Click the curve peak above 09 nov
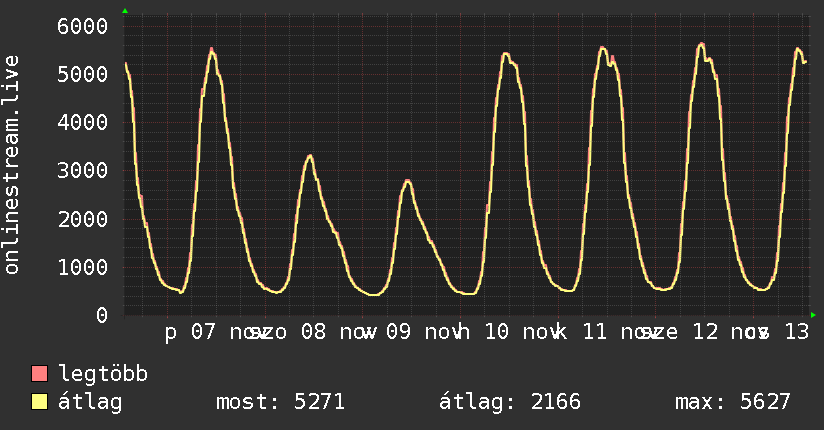Viewport: 824px width, 430px height. [407, 181]
